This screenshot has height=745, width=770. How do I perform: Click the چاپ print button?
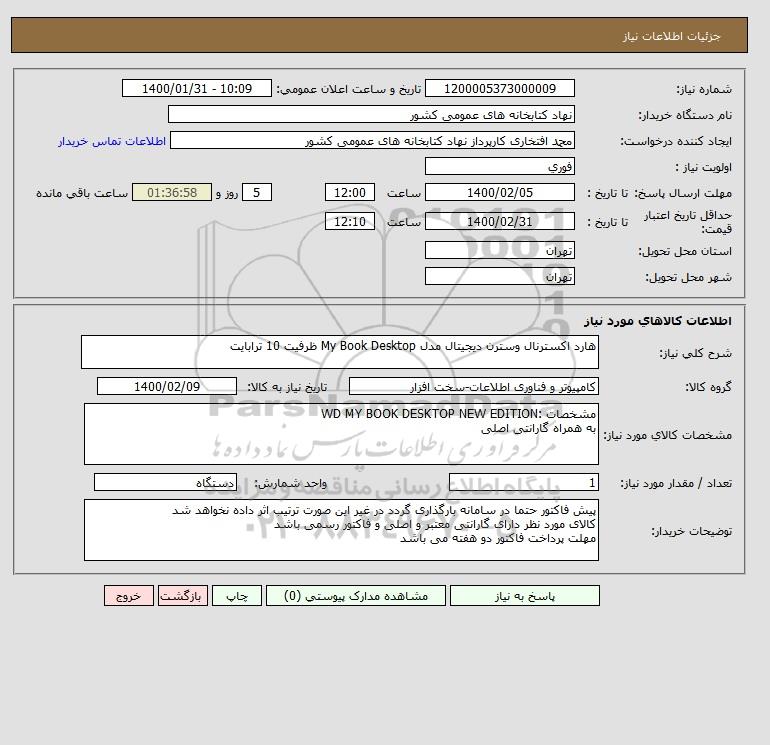pyautogui.click(x=237, y=596)
